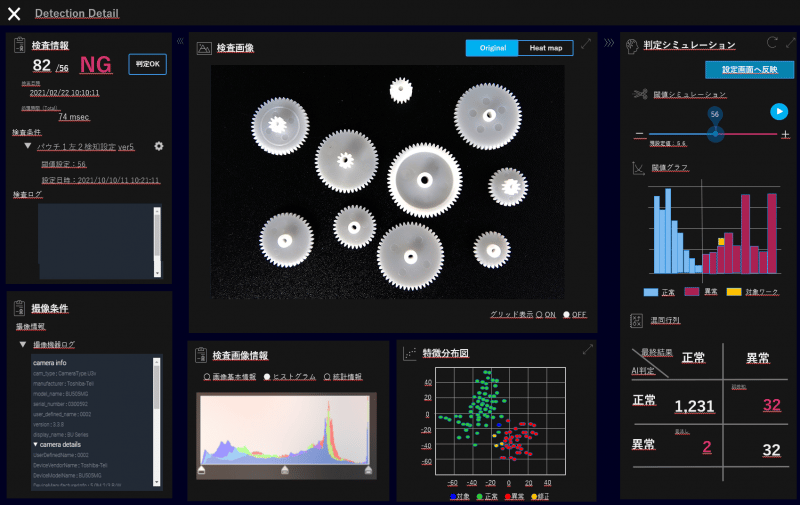Refresh the 判定シミュレーション panel
This screenshot has width=800, height=505.
point(772,42)
